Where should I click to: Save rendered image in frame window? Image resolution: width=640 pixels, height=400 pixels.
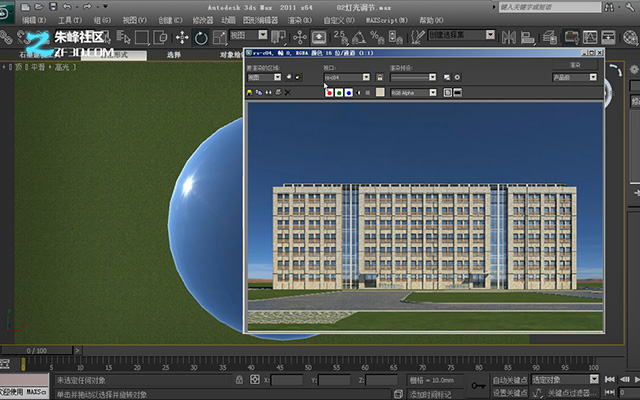pyautogui.click(x=249, y=93)
